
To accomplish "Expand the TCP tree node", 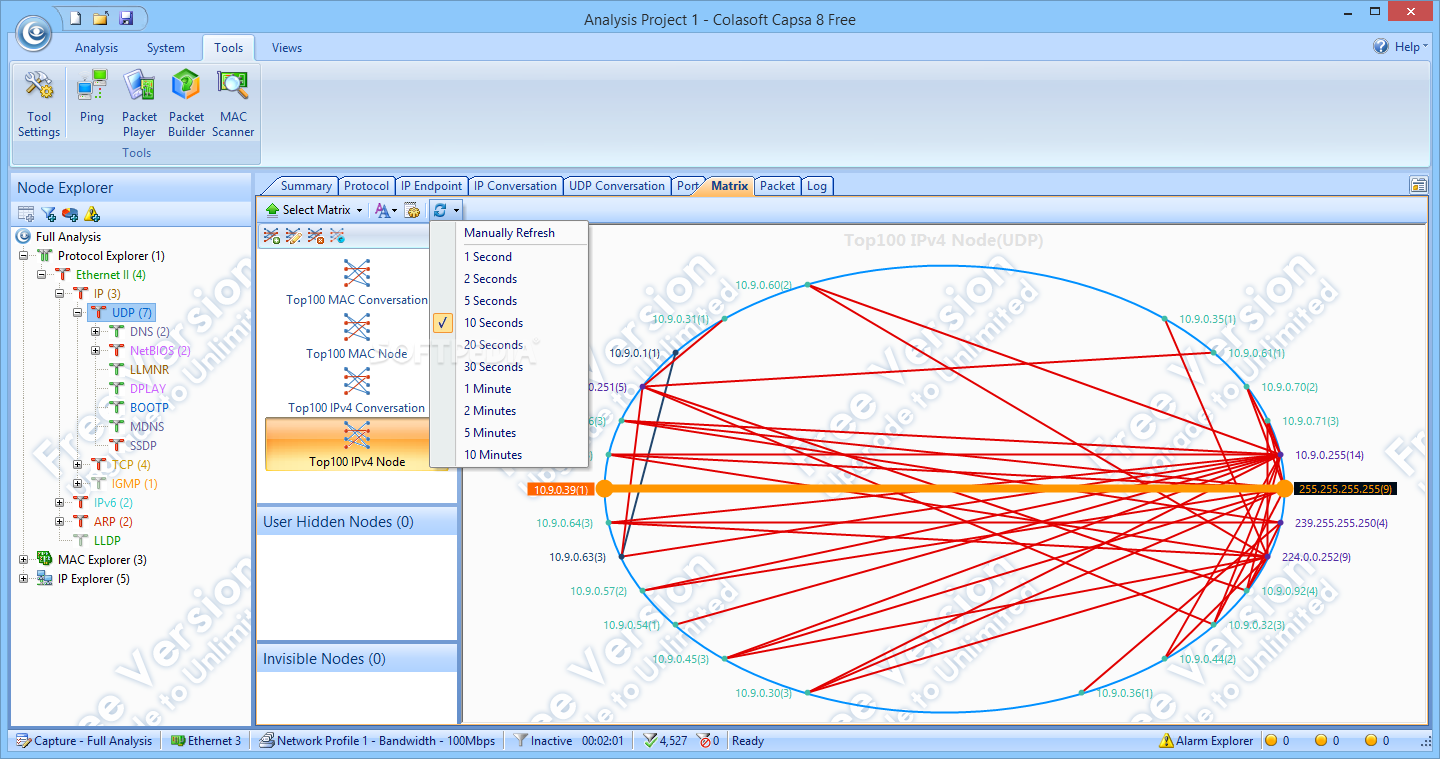I will pyautogui.click(x=78, y=465).
